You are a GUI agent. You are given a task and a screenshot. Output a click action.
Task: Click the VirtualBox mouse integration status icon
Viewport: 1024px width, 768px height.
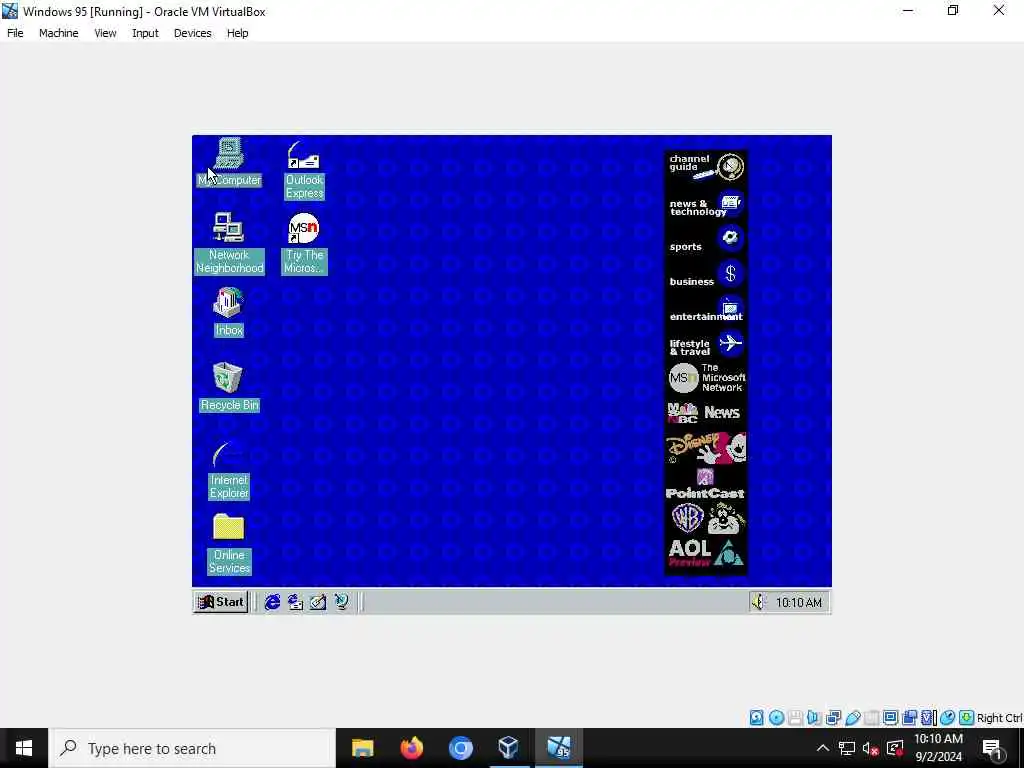[948, 718]
